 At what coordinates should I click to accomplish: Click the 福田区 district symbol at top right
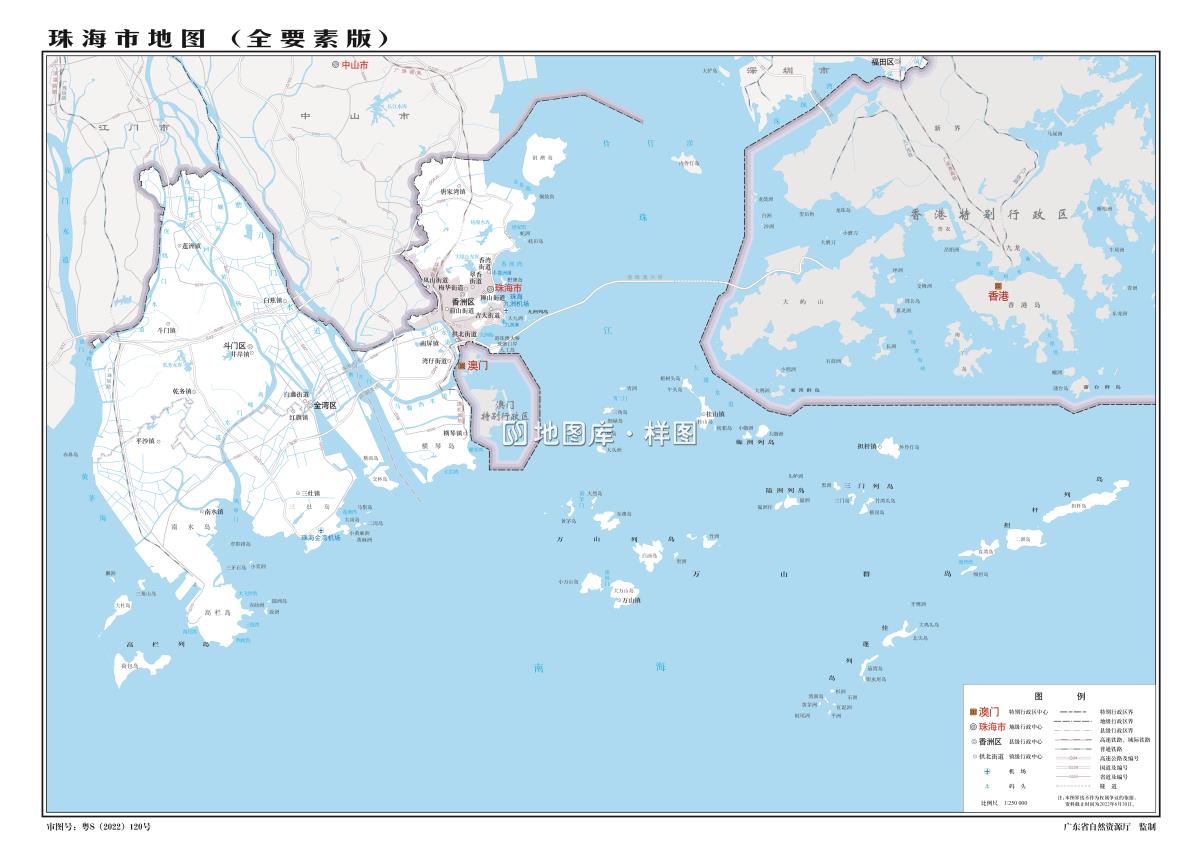click(897, 61)
